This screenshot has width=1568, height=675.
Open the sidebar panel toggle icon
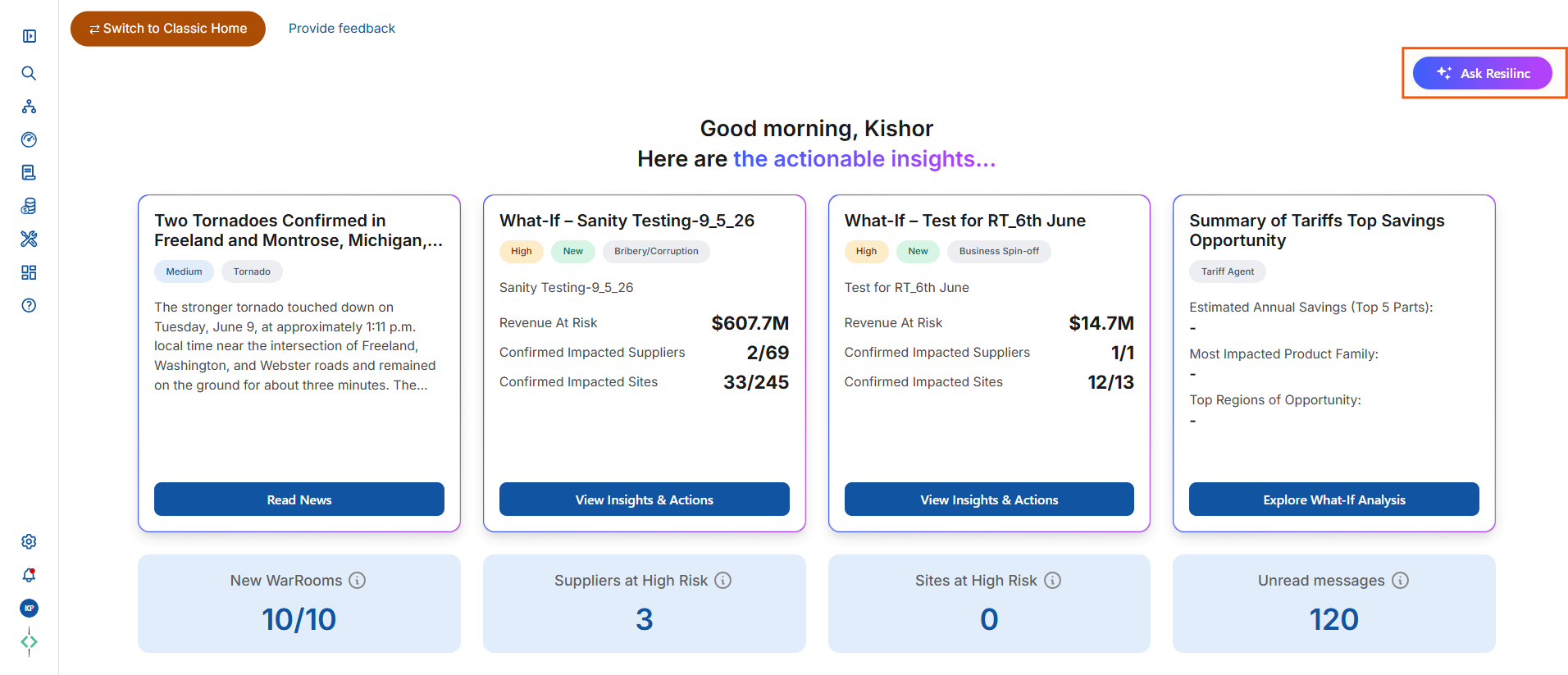[29, 36]
